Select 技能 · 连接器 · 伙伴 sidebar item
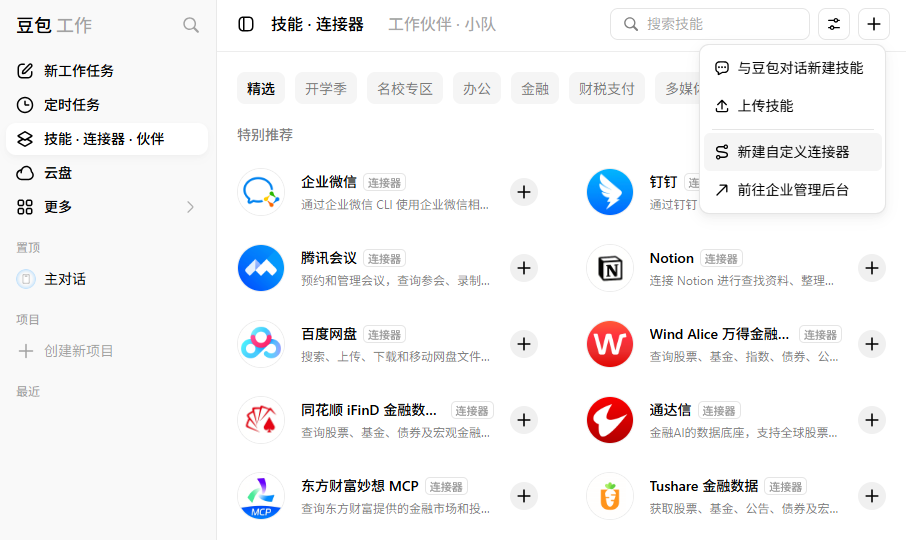Screen dimensions: 906x540 coord(107,139)
